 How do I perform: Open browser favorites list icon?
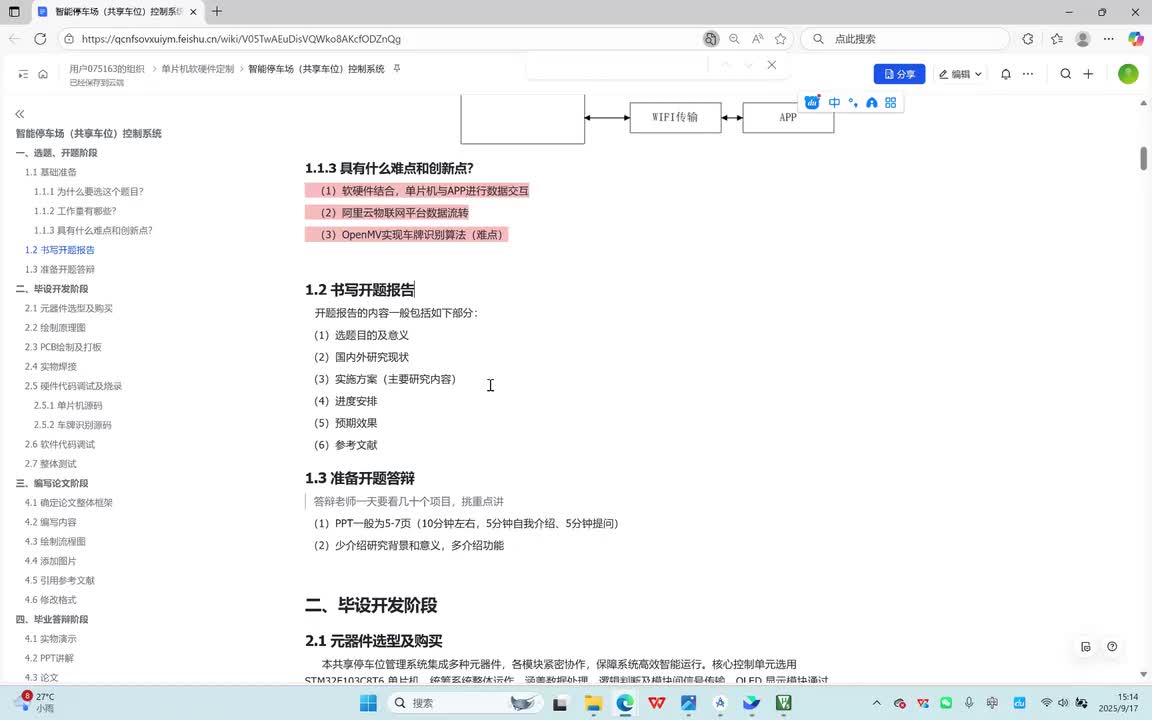(x=1056, y=39)
